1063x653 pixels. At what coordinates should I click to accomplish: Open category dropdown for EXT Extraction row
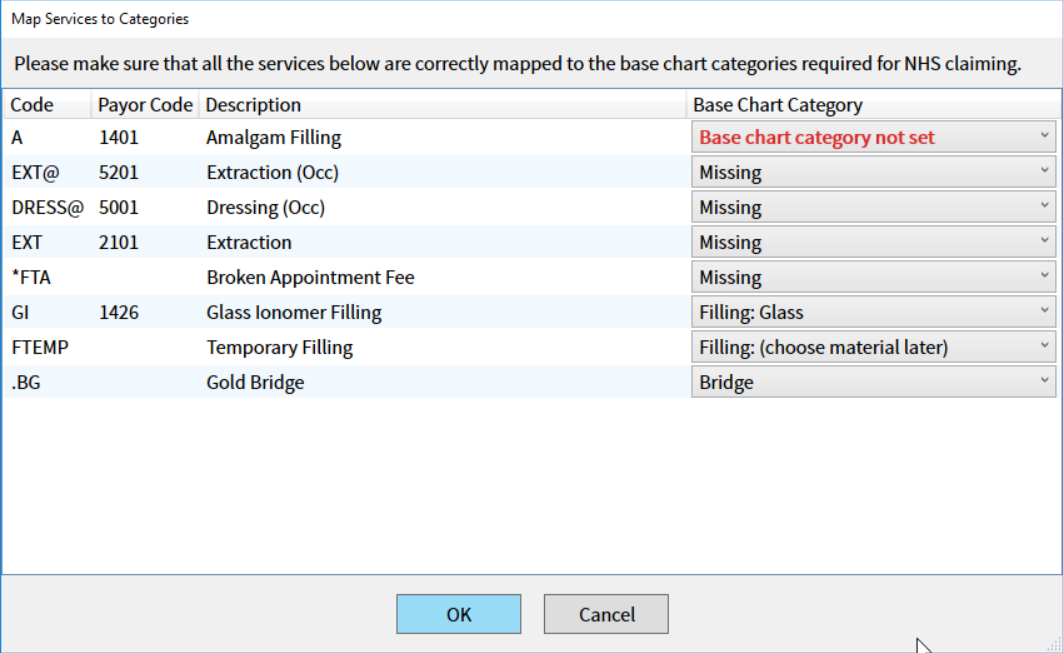click(873, 242)
